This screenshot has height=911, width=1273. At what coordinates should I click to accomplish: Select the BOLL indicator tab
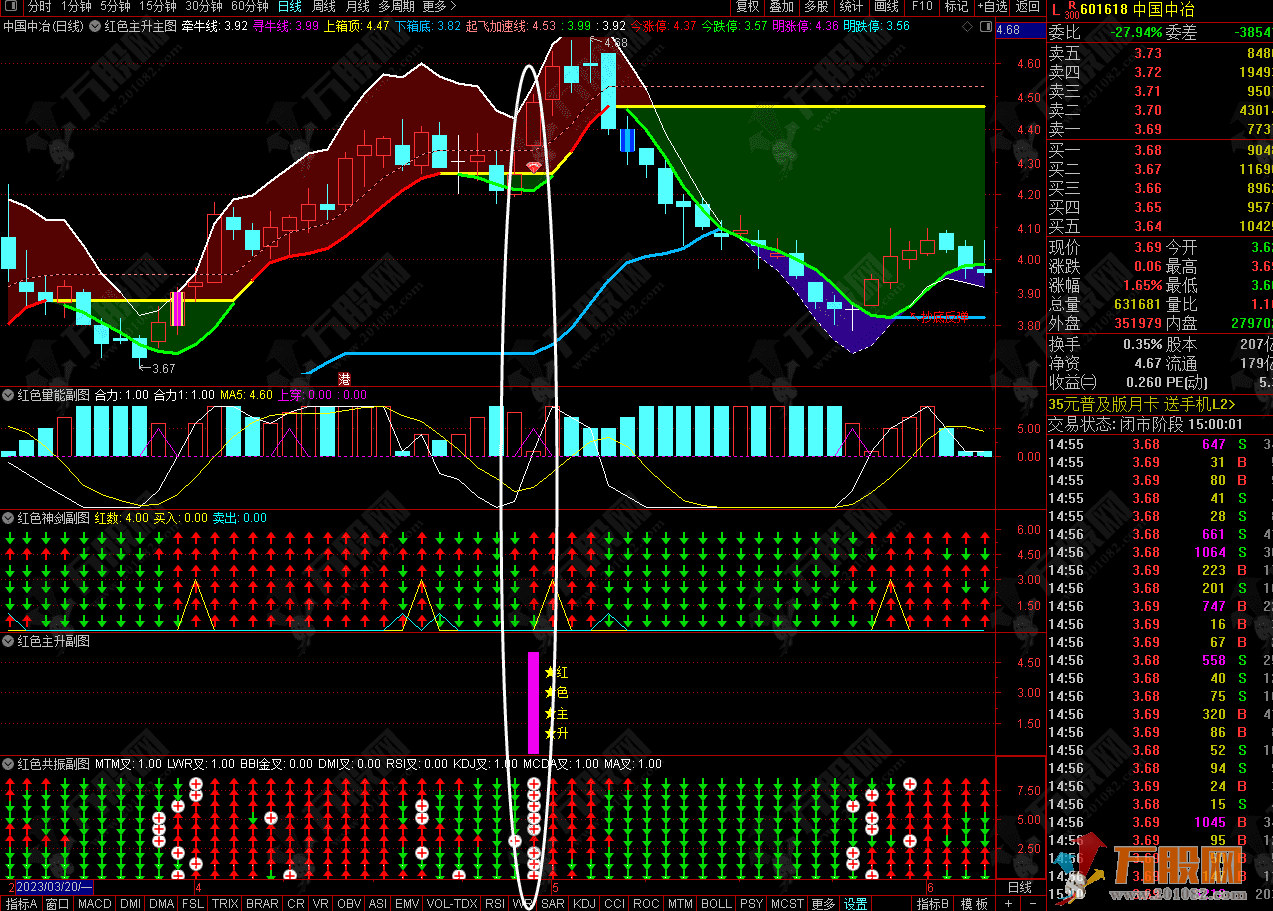tap(716, 903)
